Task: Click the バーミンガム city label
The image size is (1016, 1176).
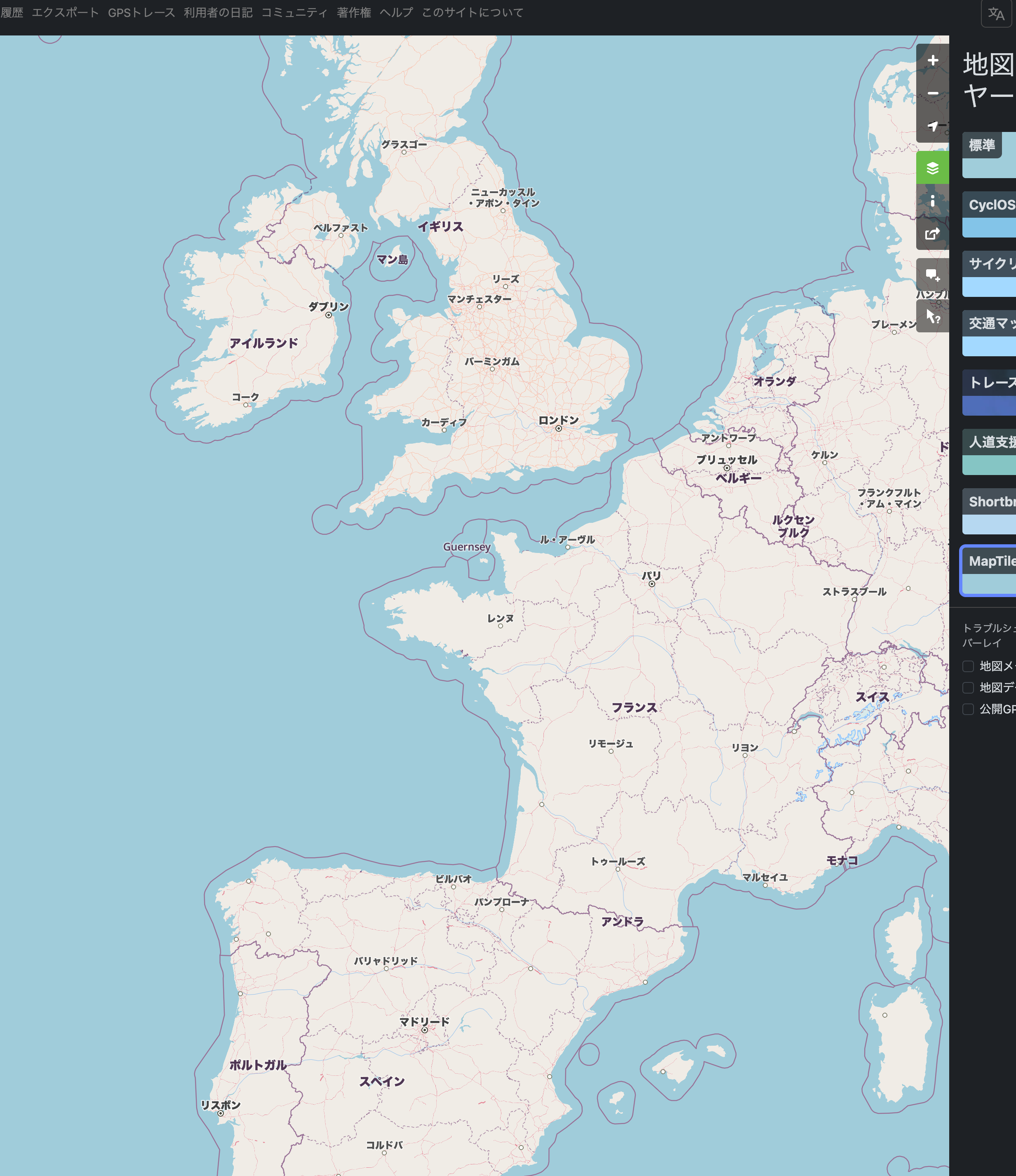Action: point(492,362)
